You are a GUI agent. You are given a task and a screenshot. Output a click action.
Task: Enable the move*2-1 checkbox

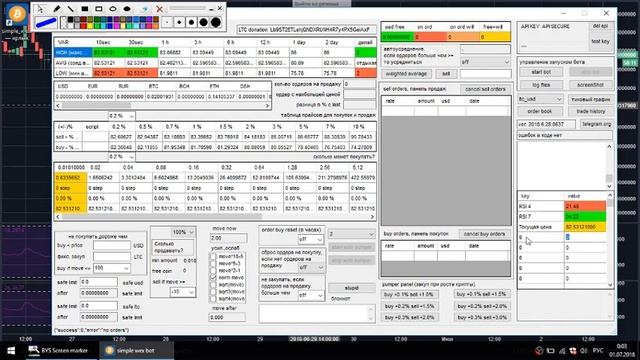213,270
